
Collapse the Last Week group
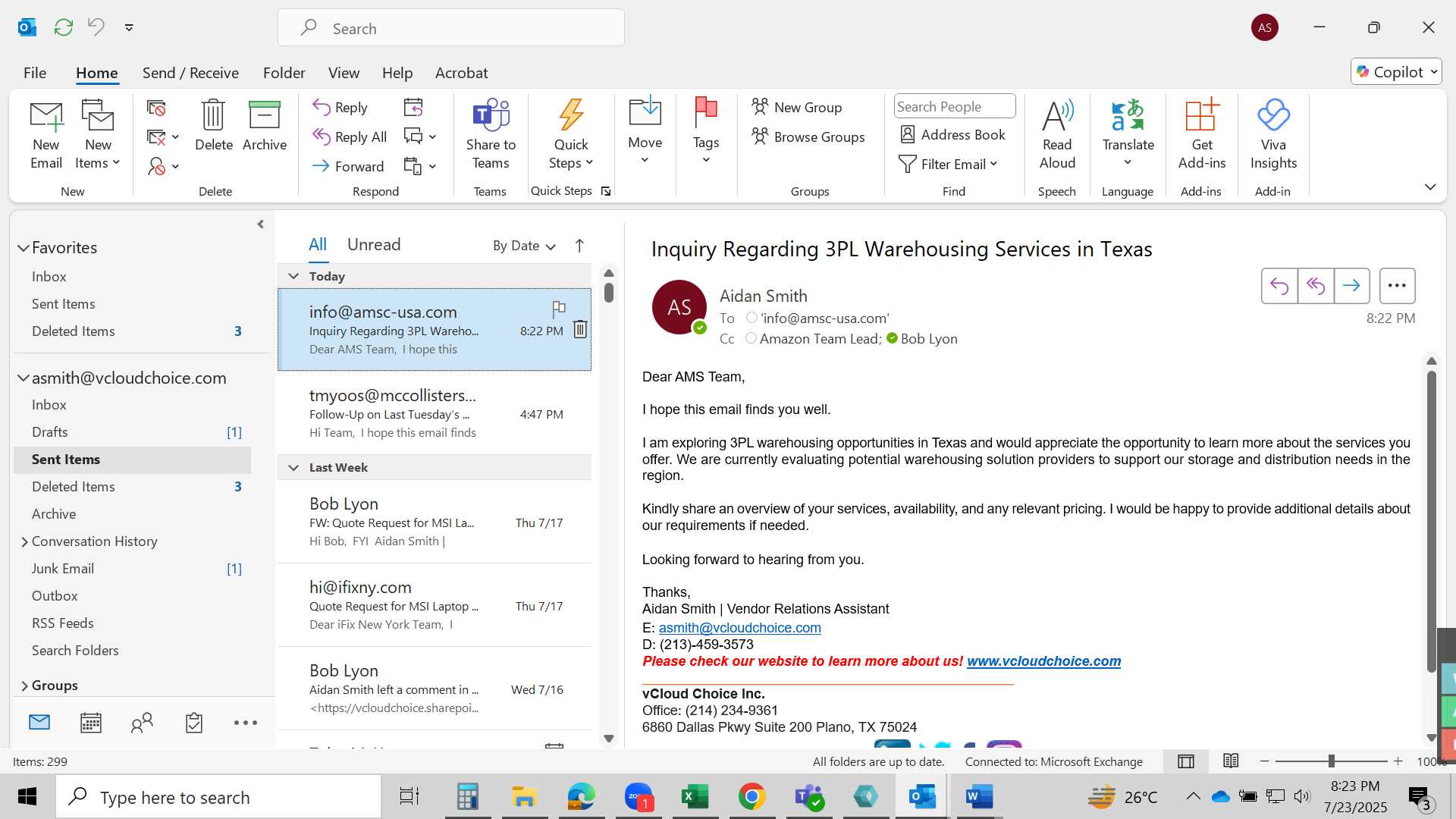click(x=293, y=467)
